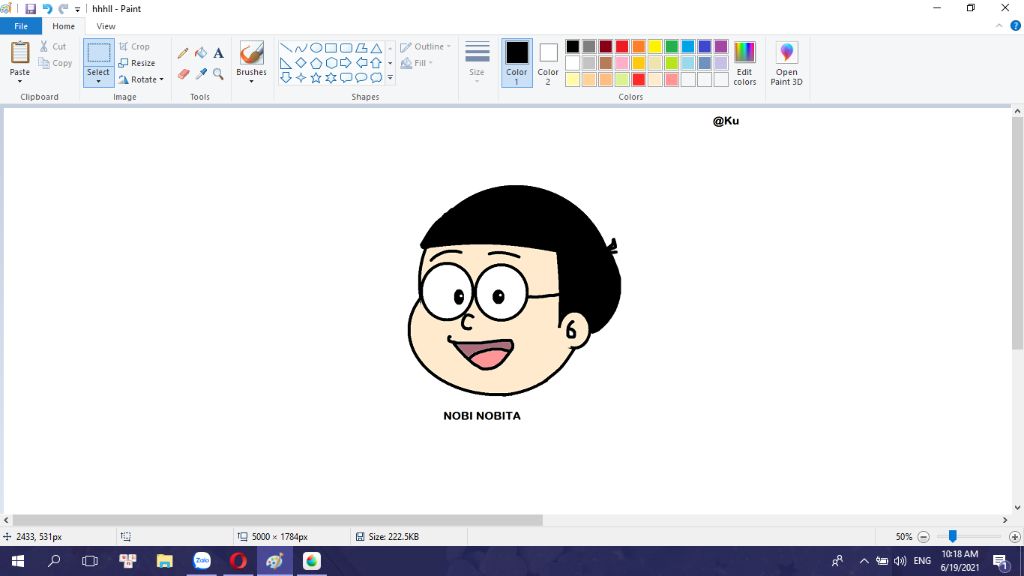Adjust the zoom slider handle
The width and height of the screenshot is (1024, 576).
953,536
